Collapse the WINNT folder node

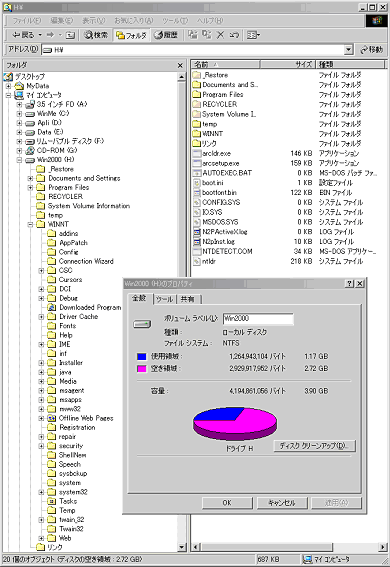coord(30,224)
